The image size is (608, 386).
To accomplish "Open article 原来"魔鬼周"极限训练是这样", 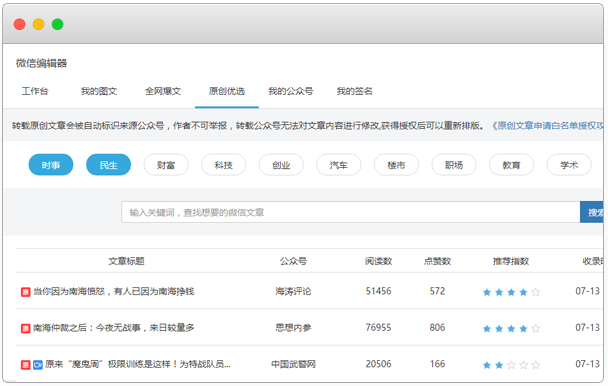I will [x=138, y=364].
